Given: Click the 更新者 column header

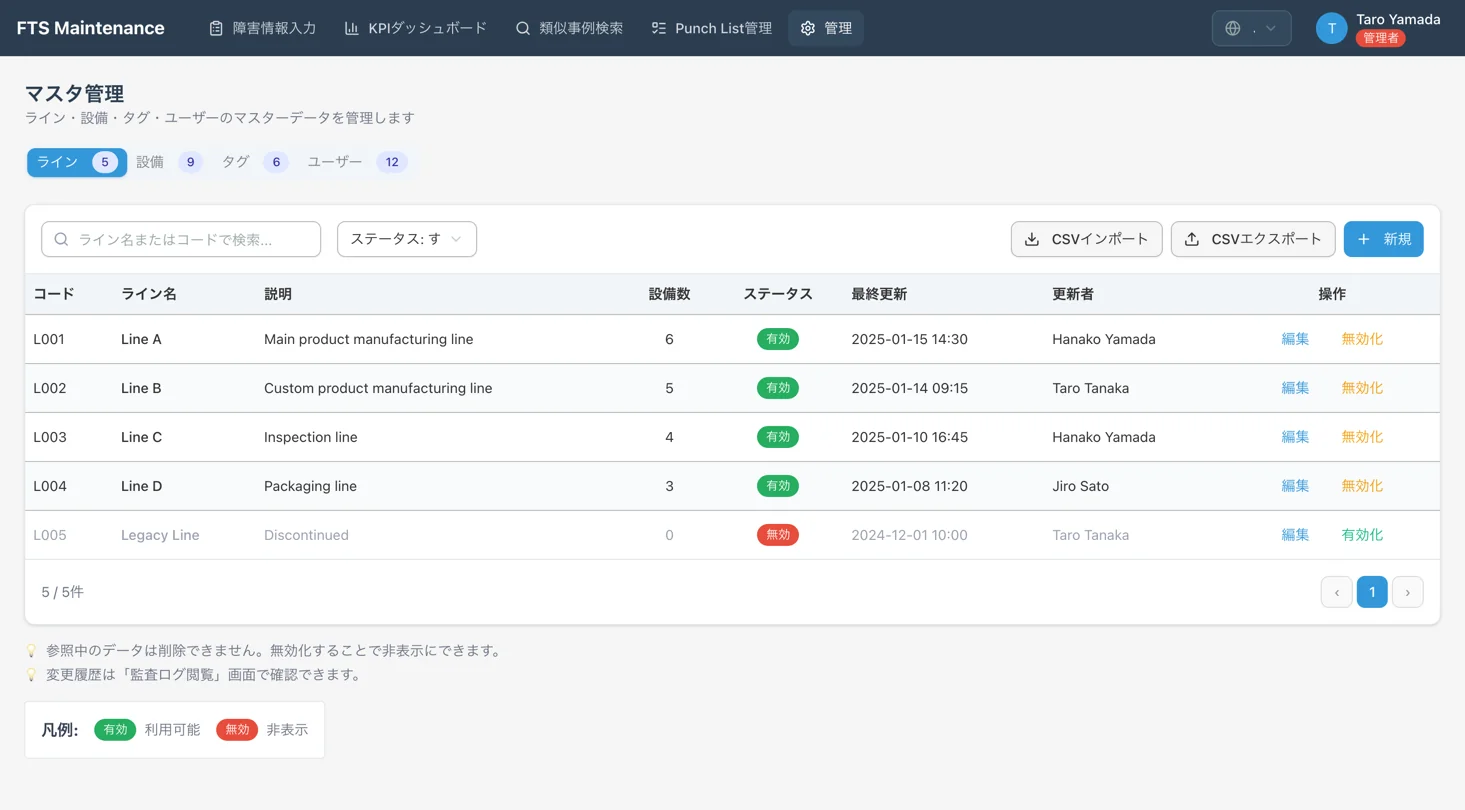Looking at the screenshot, I should coord(1073,294).
